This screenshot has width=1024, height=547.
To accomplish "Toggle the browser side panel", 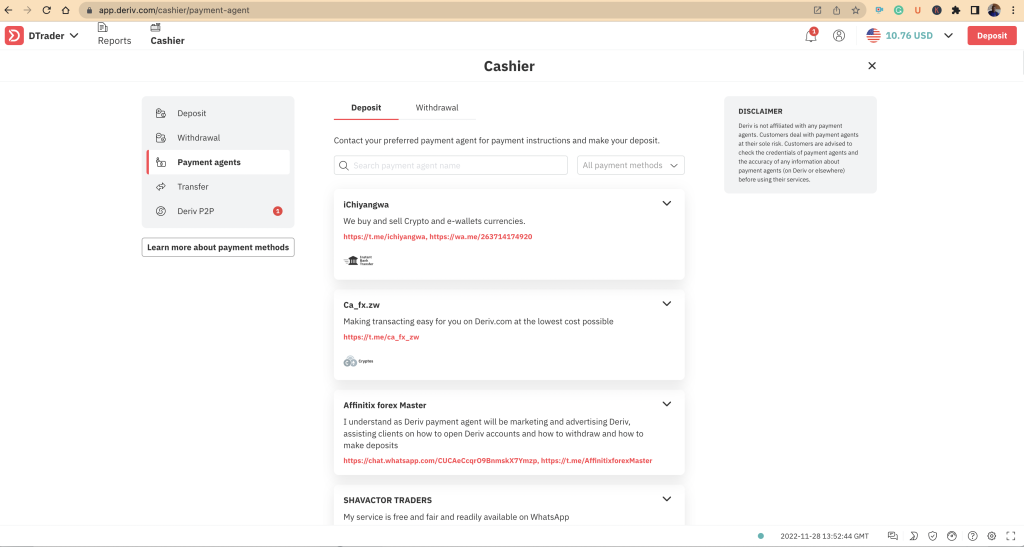I will click(x=975, y=10).
